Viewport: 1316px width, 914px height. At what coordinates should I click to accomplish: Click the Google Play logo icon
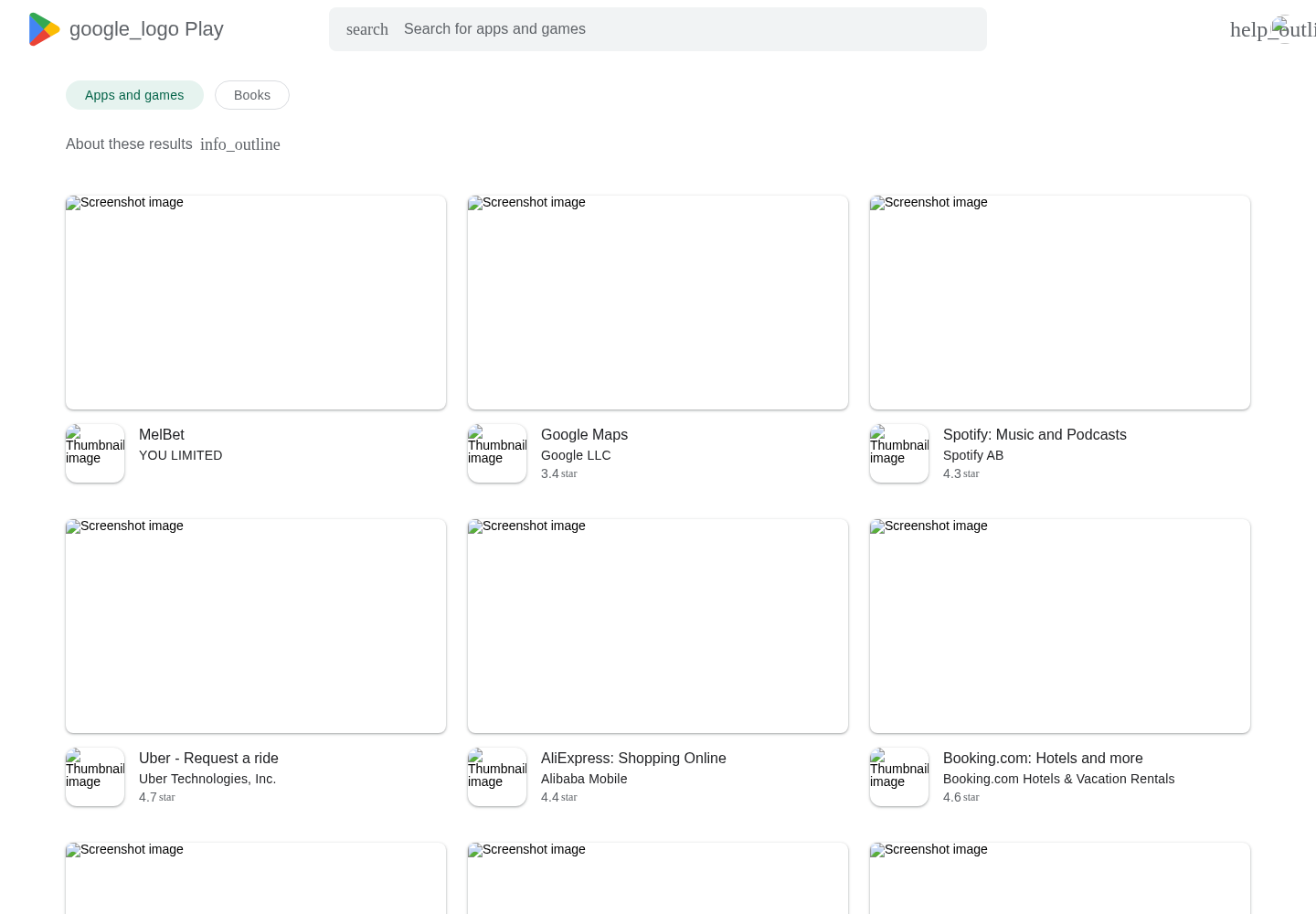pos(44,29)
